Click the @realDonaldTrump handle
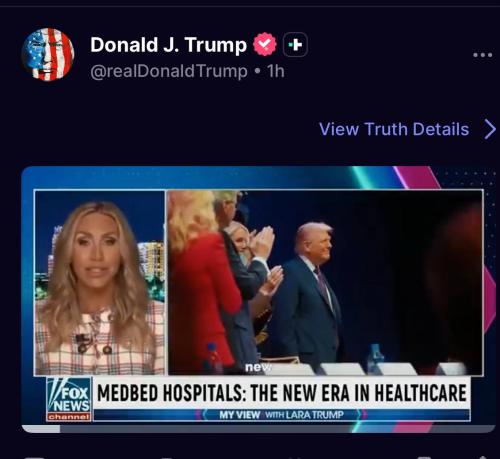The height and width of the screenshot is (459, 500). (x=169, y=71)
